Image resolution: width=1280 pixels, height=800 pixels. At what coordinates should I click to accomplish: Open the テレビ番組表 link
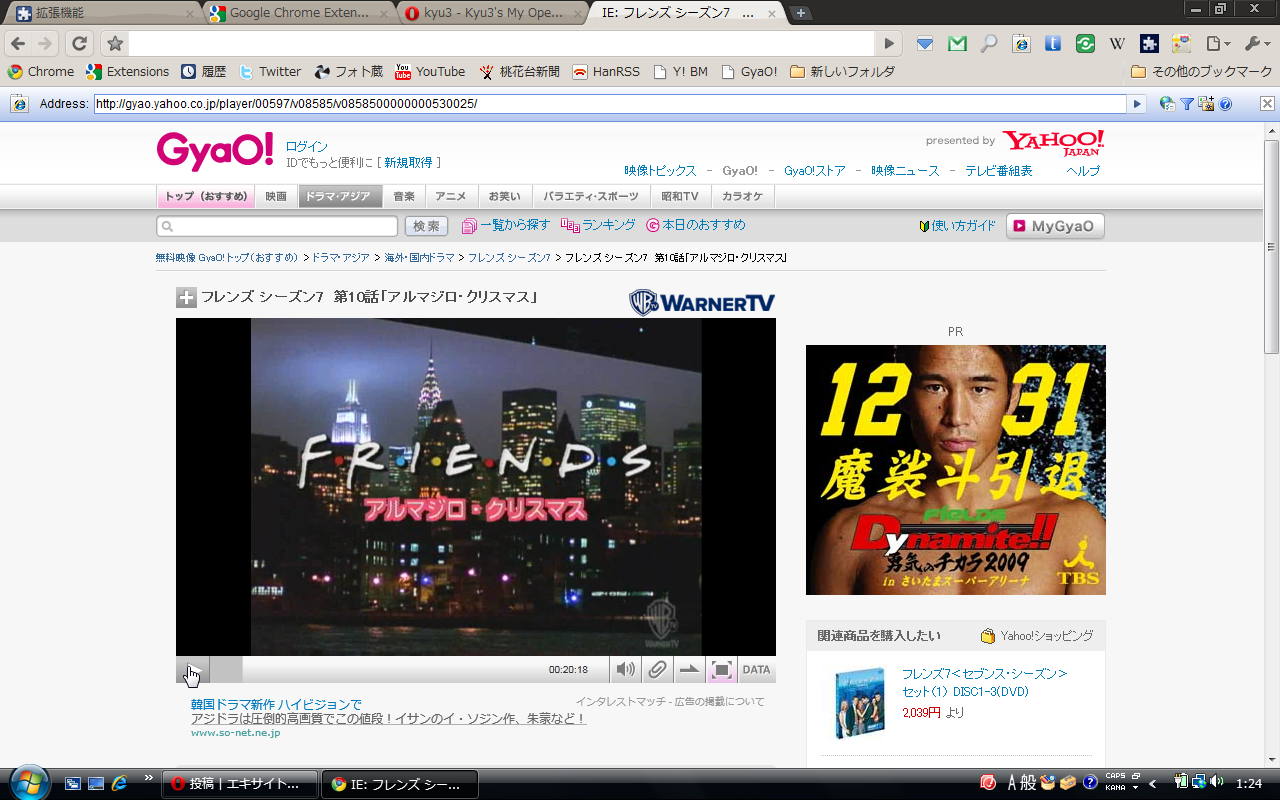pos(999,171)
